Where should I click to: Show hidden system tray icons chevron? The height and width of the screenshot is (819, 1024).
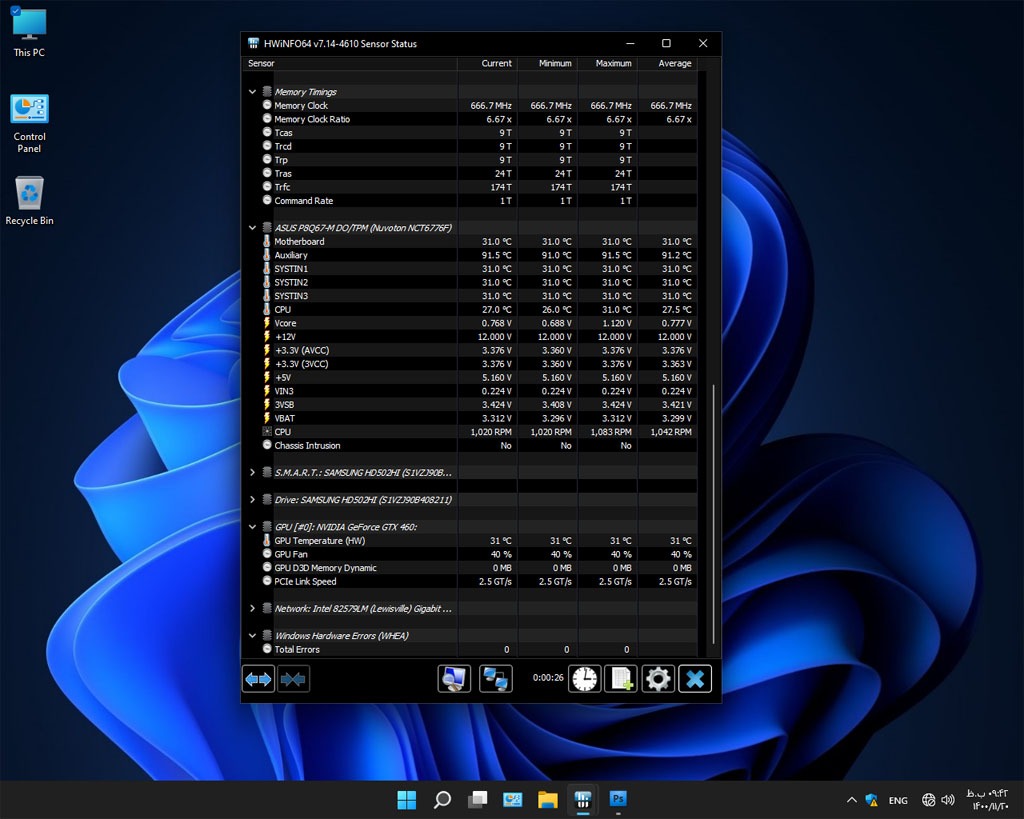point(851,800)
